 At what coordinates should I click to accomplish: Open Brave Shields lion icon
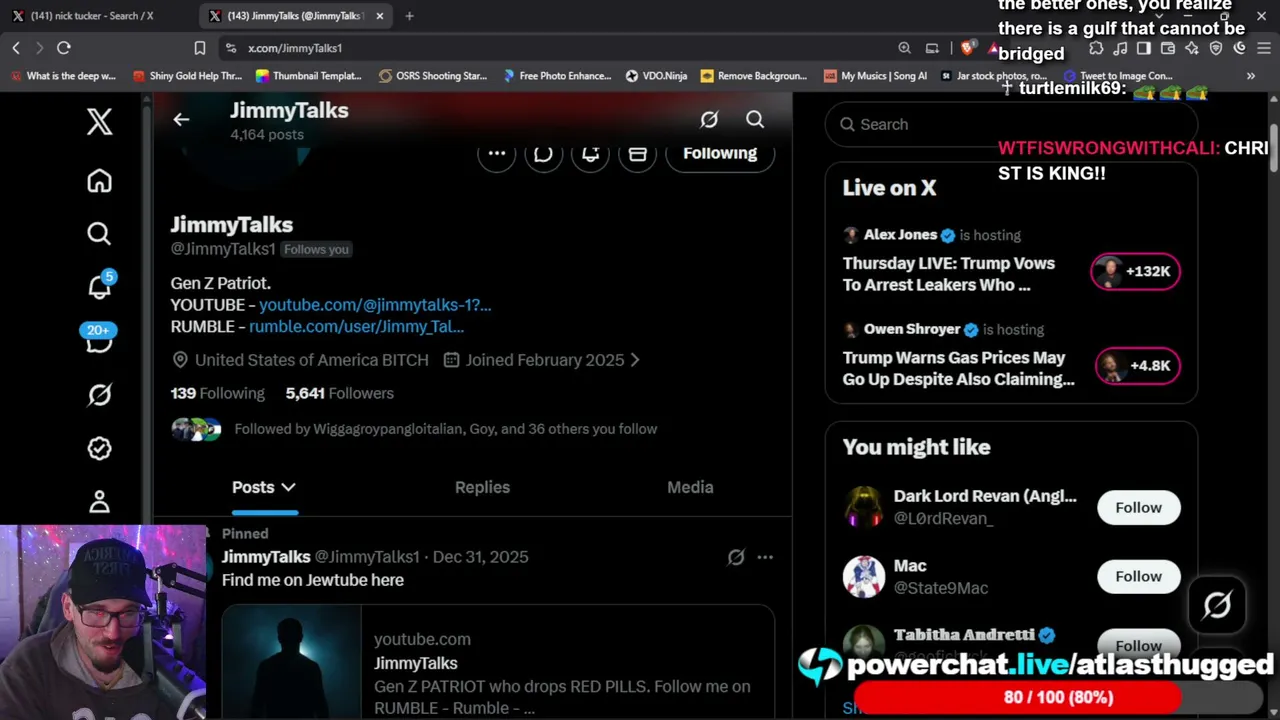[967, 48]
